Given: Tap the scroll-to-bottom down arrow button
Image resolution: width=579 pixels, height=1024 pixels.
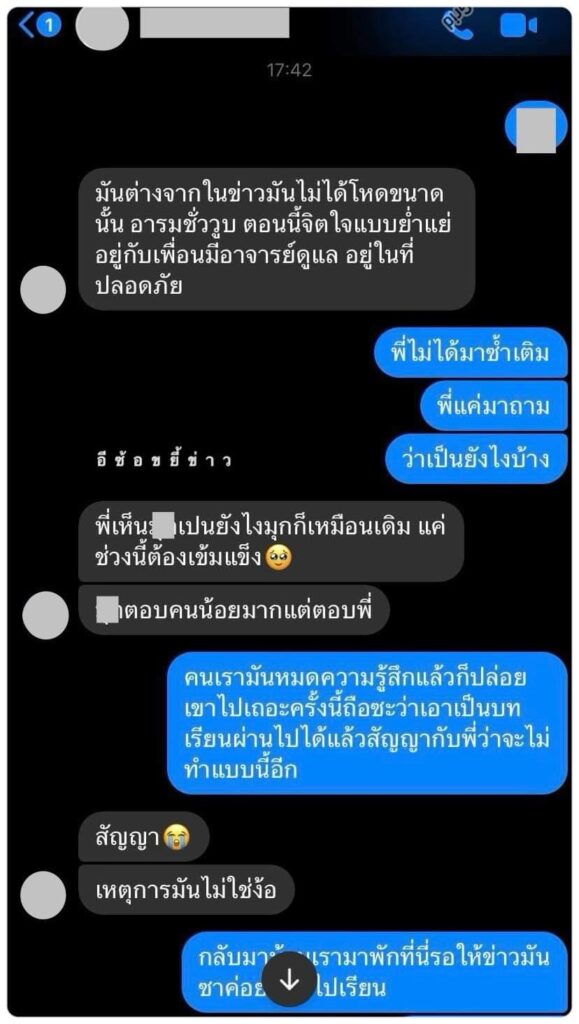Looking at the screenshot, I should click(289, 981).
